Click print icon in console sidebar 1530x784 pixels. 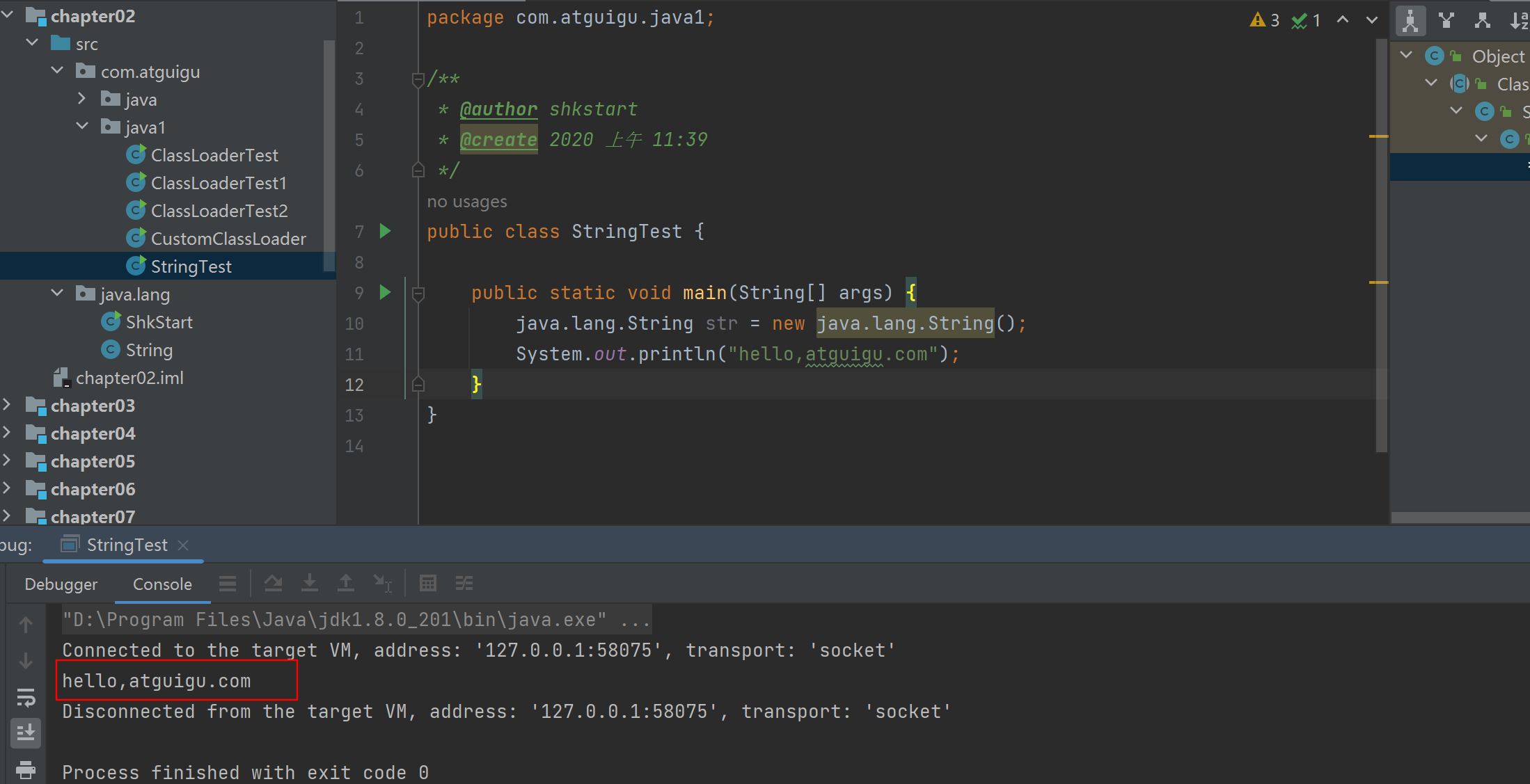(26, 769)
